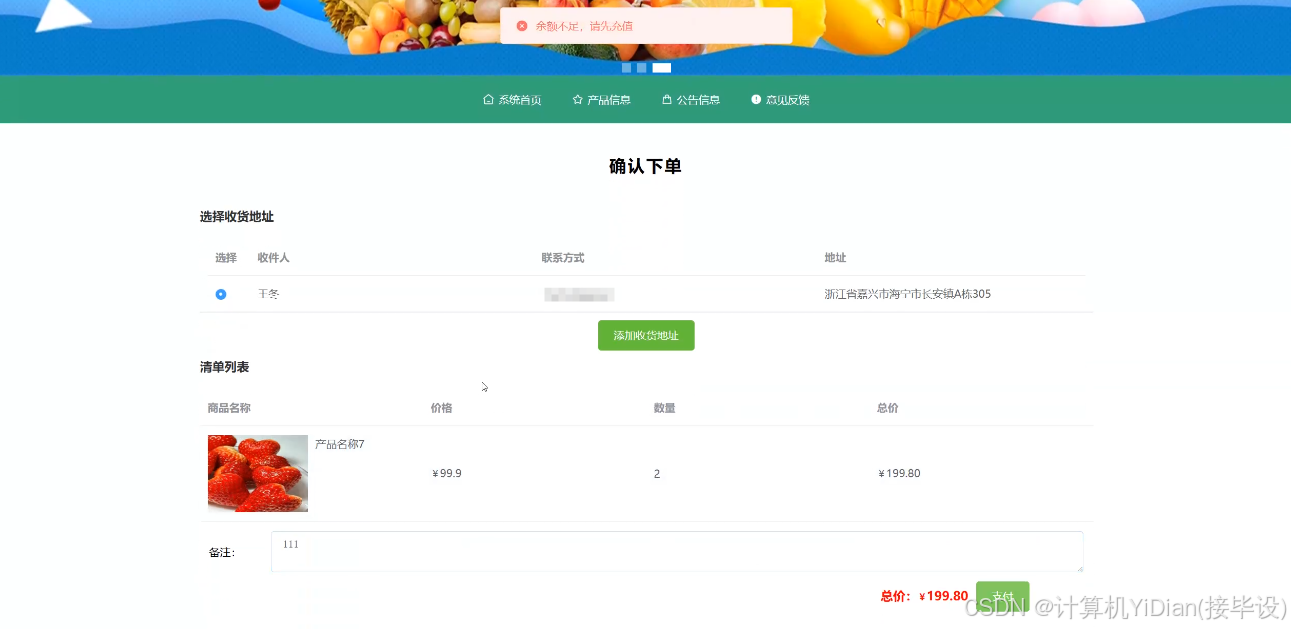This screenshot has width=1291, height=629.
Task: Click the 数量 column header
Action: click(664, 408)
